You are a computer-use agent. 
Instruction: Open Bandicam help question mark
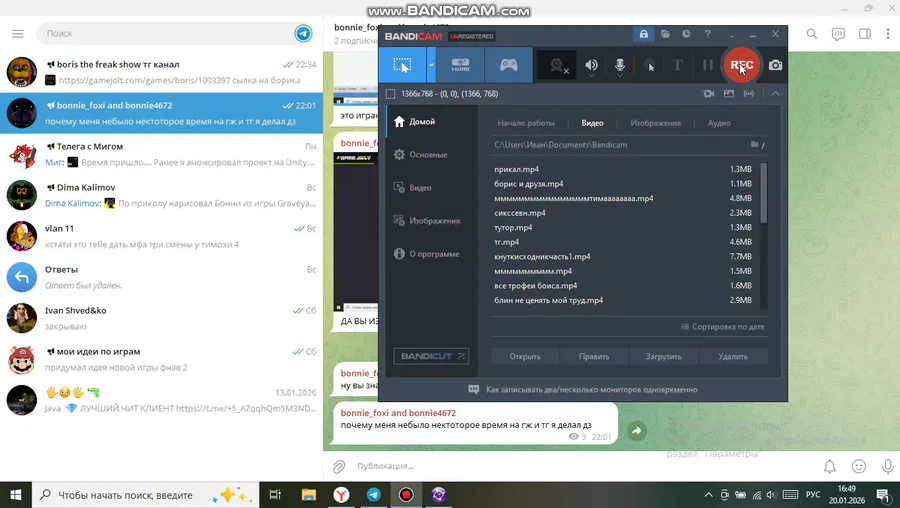click(x=708, y=34)
